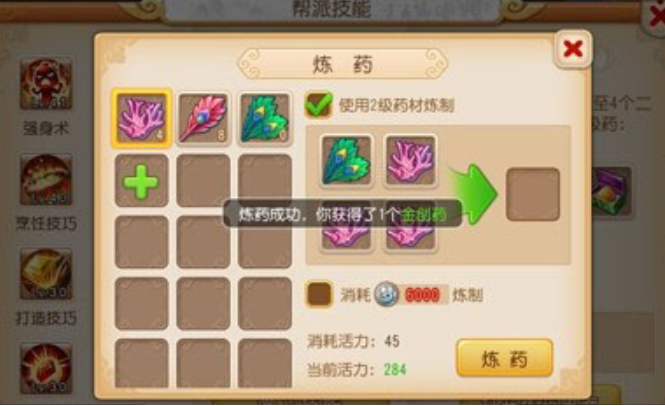Remove the pink coral from top recipe slot
665x406 pixels.
pos(410,161)
